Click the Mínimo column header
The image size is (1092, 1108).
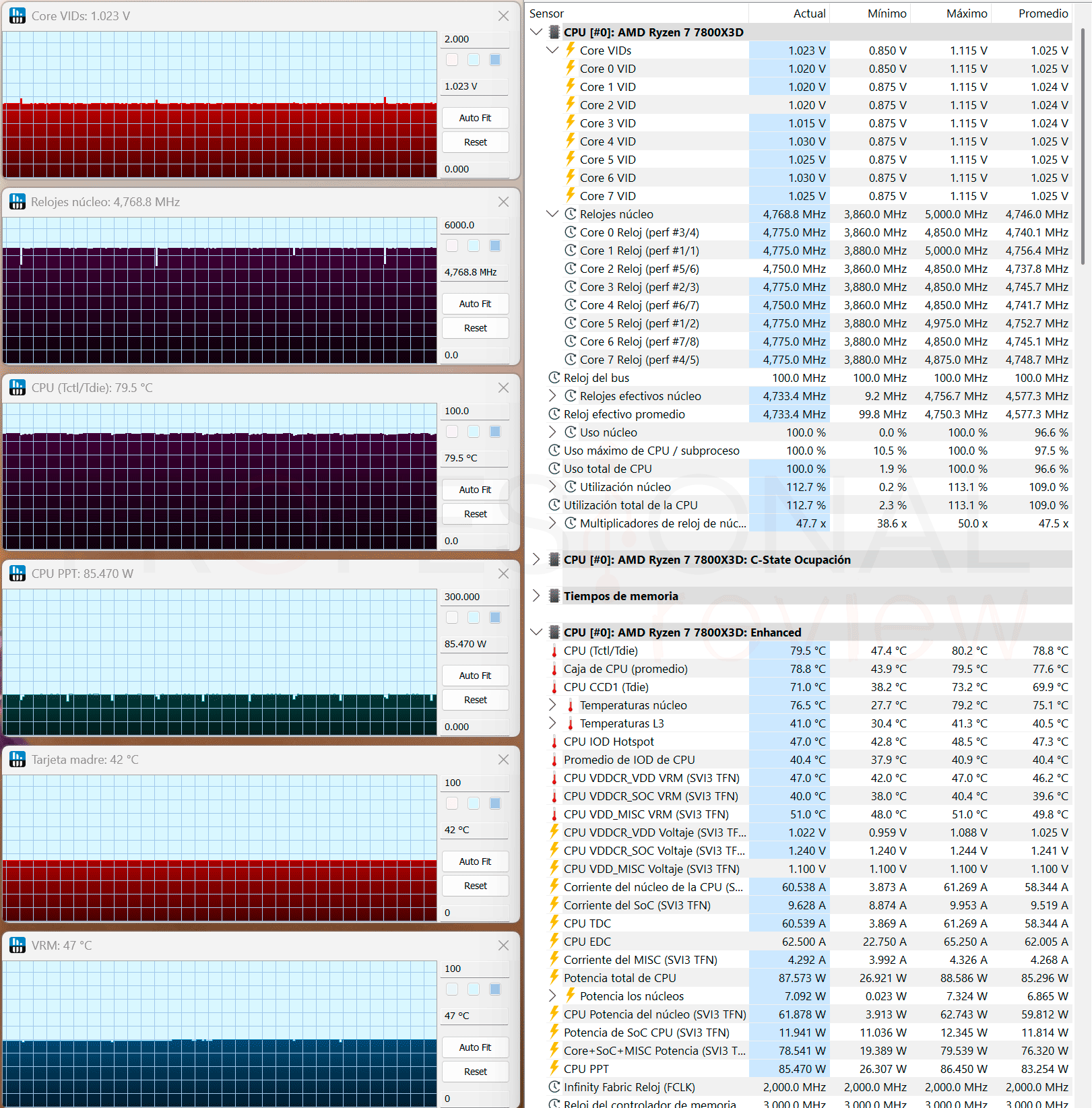pos(870,13)
